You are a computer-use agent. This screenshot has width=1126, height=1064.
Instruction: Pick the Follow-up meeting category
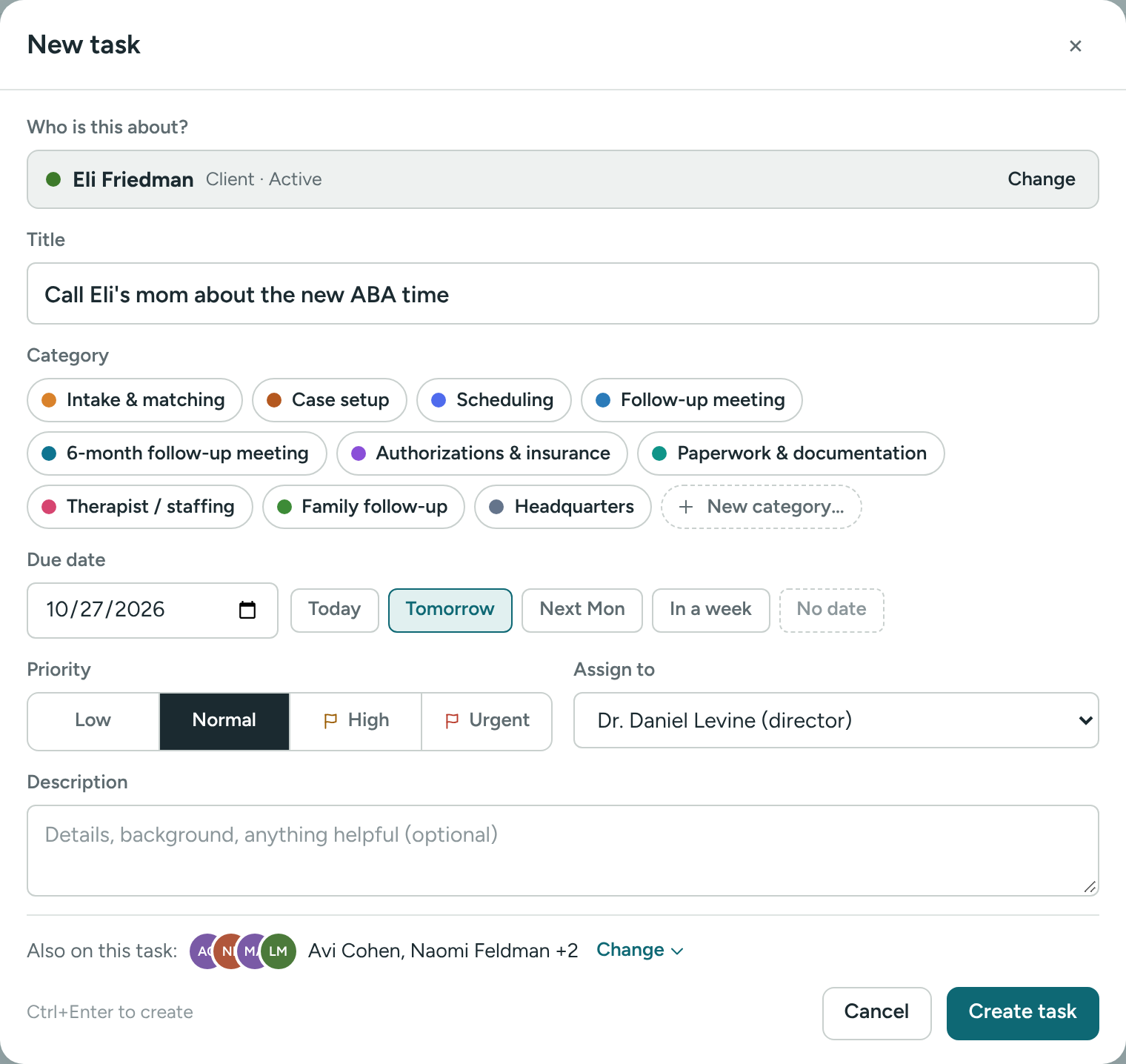[692, 400]
